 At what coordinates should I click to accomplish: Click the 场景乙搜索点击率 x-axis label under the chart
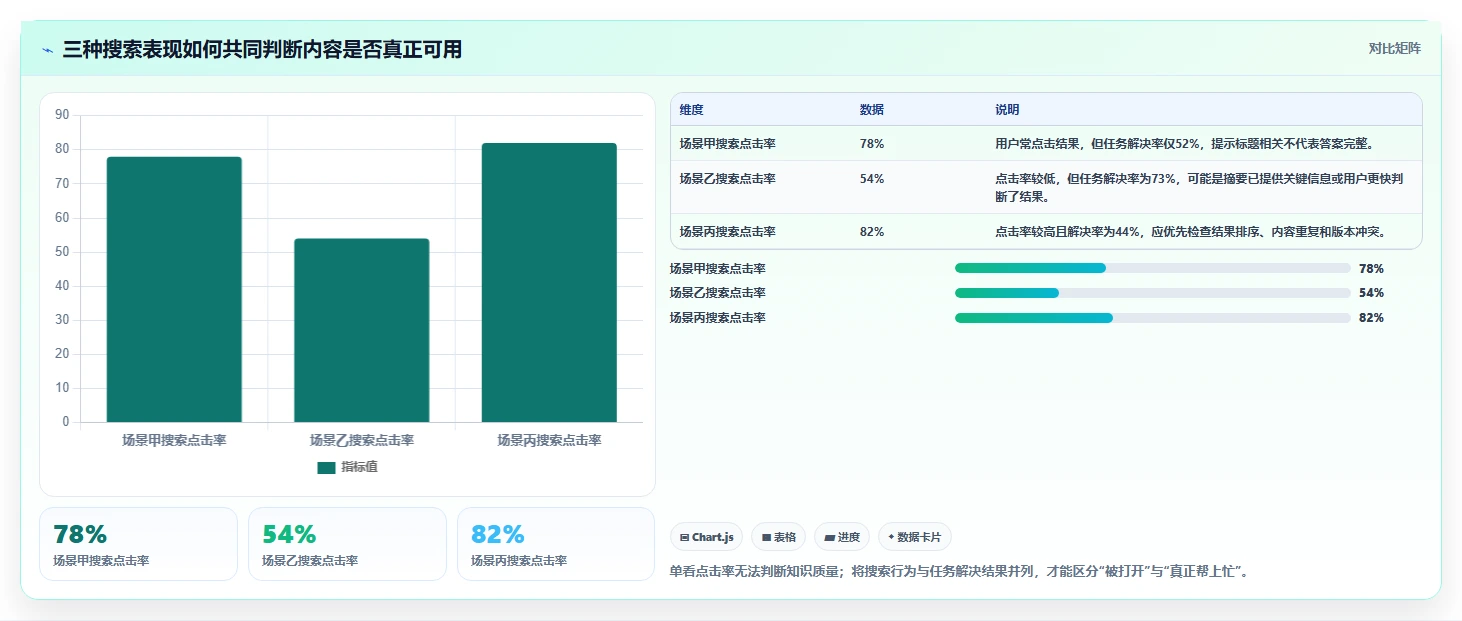click(x=361, y=440)
